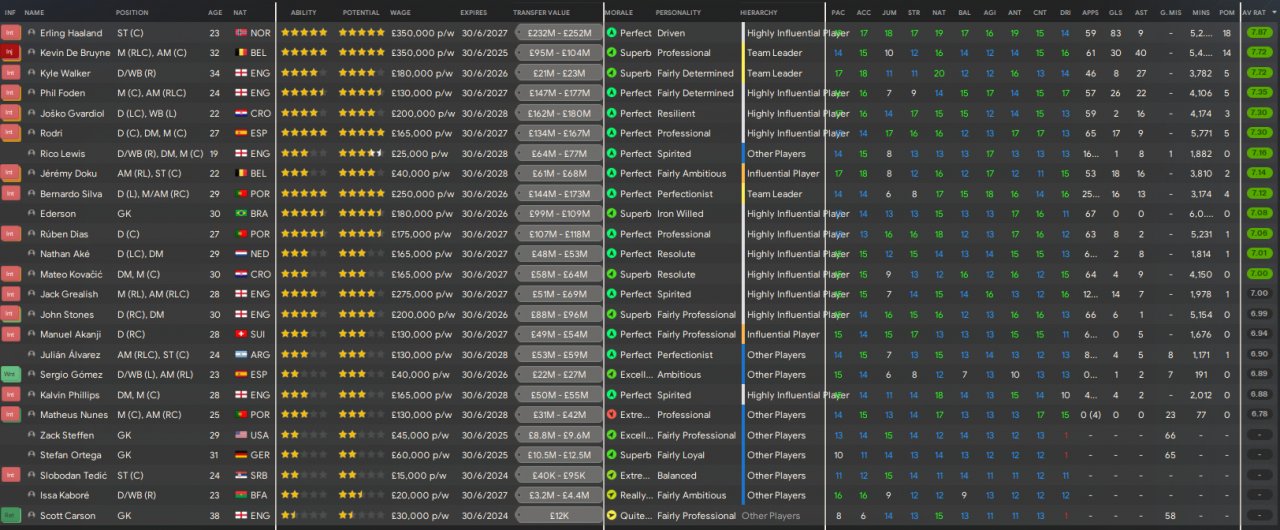The height and width of the screenshot is (530, 1280).
Task: Click the Int status icon beside Jack Grealish
Action: pos(10,294)
